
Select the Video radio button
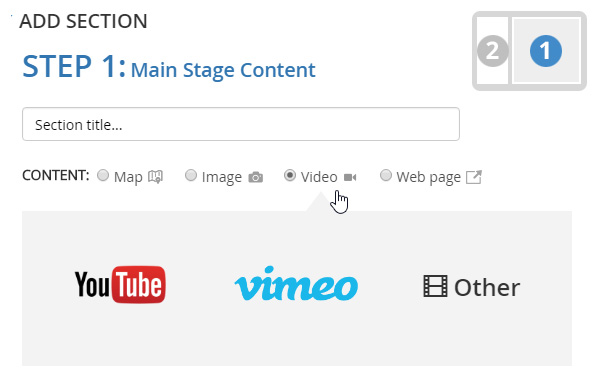point(290,176)
